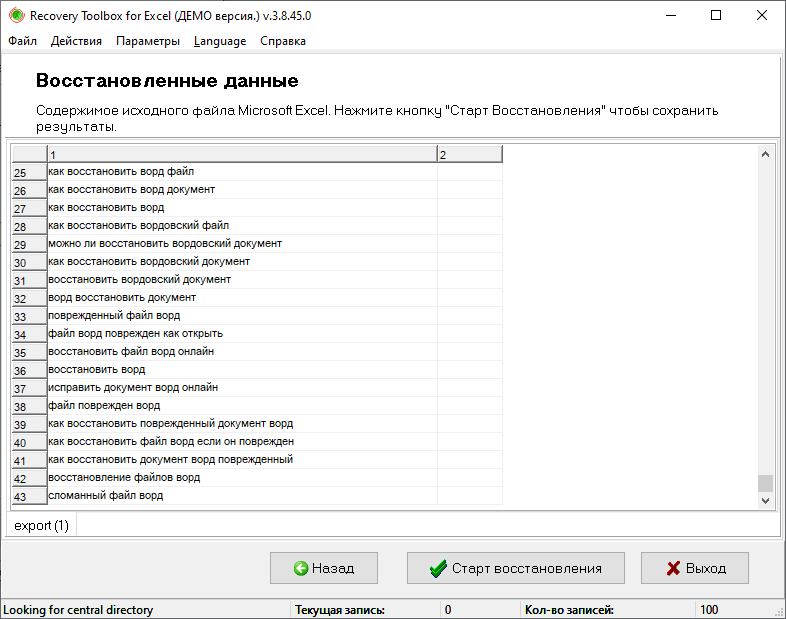Select cell 'как восстановить поврежденный документ ворд'

point(242,424)
